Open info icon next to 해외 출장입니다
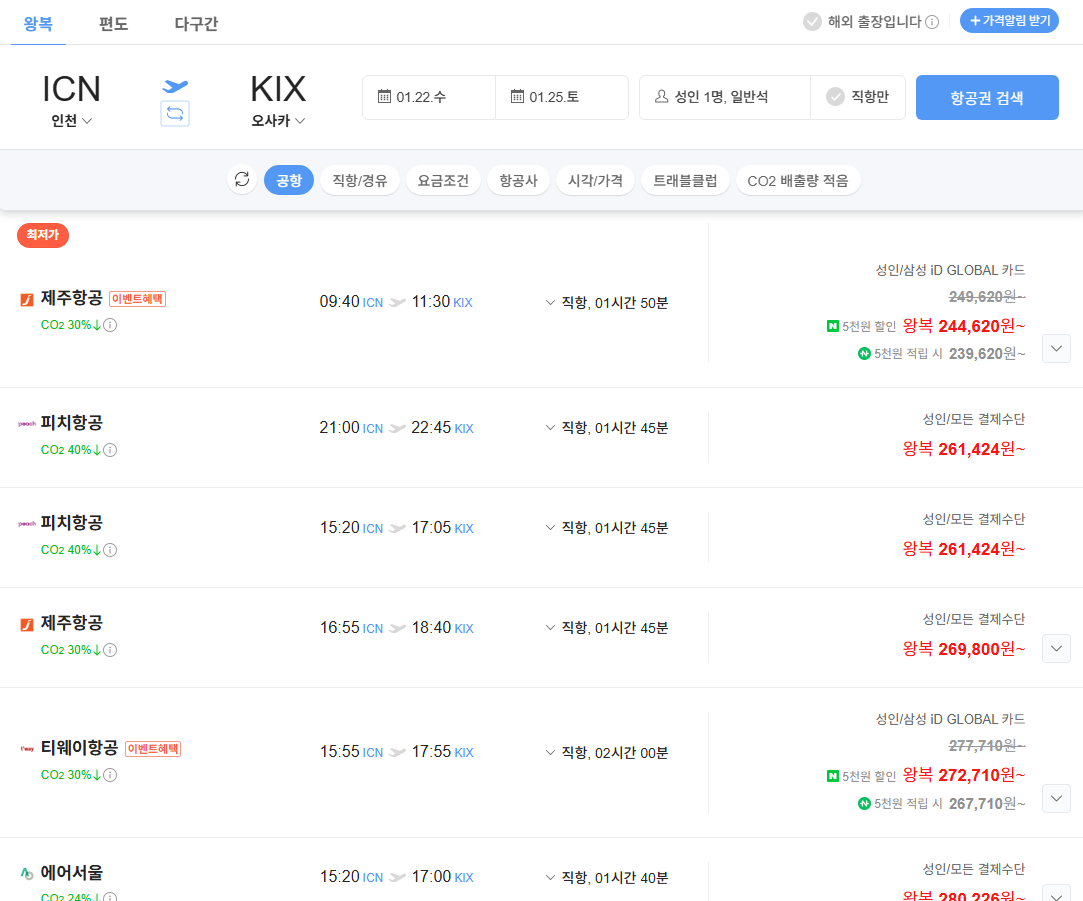Viewport: 1083px width, 901px height. pos(932,22)
